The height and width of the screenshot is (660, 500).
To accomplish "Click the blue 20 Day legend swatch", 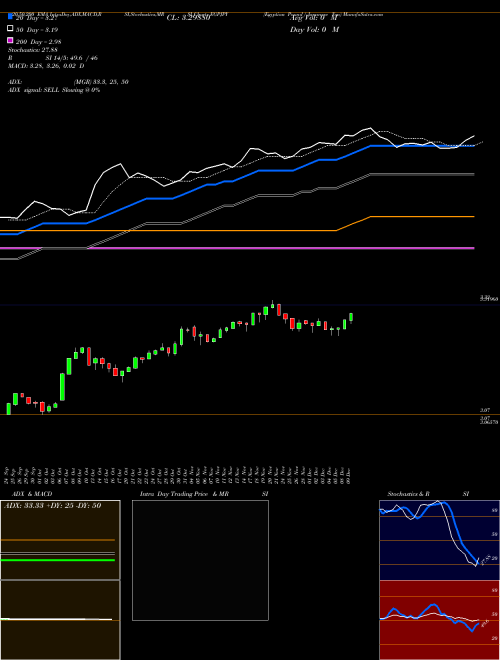I will click(x=11, y=17).
